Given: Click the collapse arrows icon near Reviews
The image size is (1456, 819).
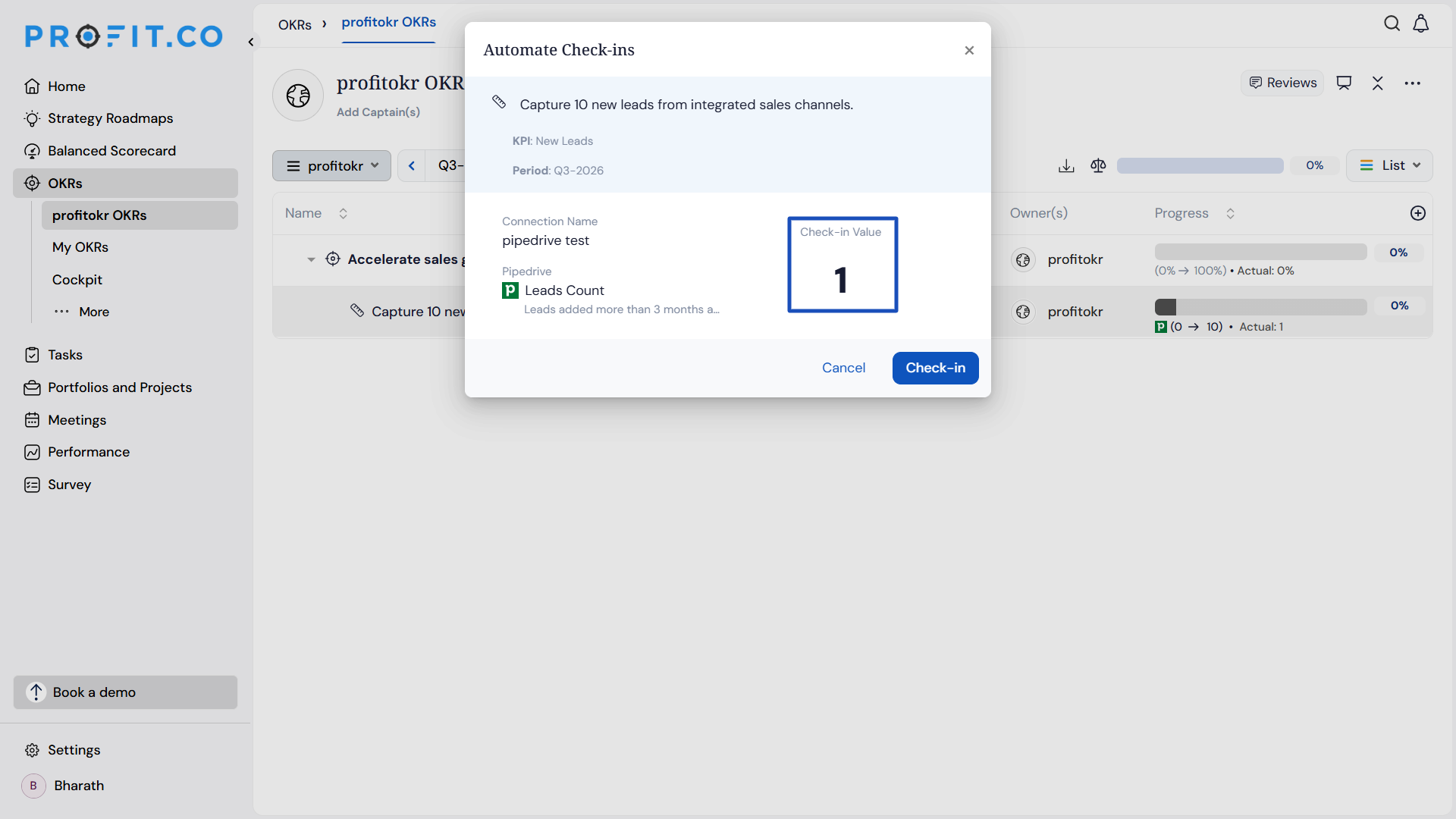Looking at the screenshot, I should coord(1378,83).
